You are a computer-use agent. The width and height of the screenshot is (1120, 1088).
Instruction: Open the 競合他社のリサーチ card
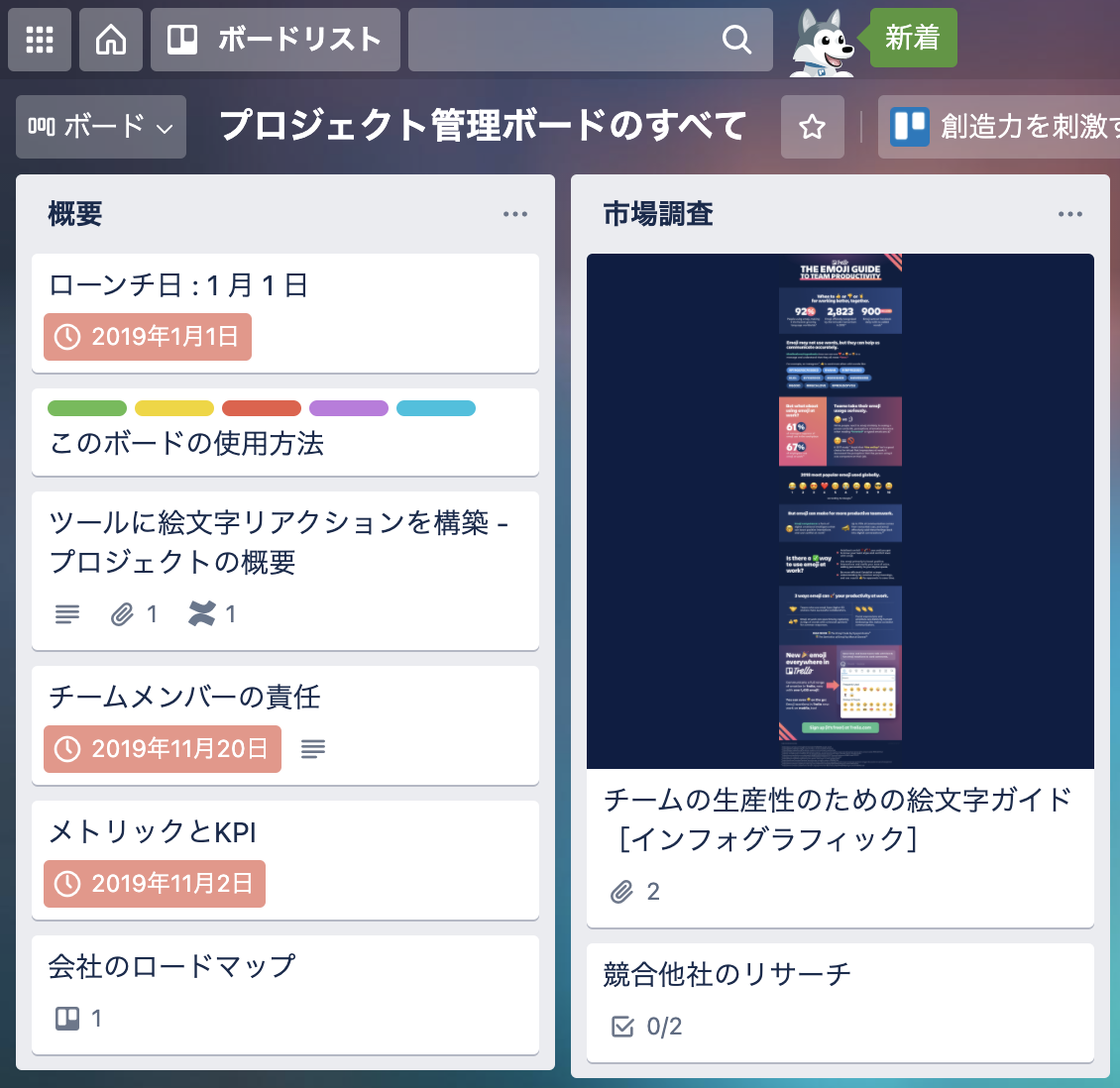coord(840,1003)
